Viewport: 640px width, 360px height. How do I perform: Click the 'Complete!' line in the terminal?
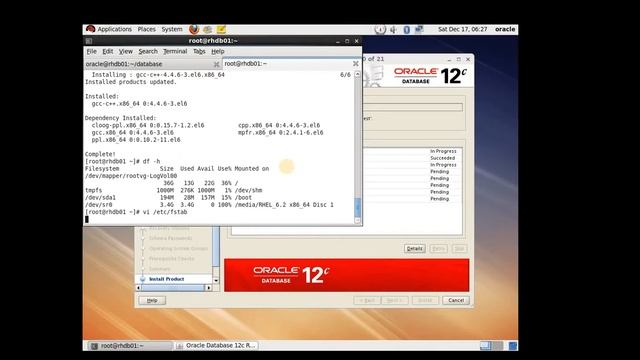(x=100, y=154)
